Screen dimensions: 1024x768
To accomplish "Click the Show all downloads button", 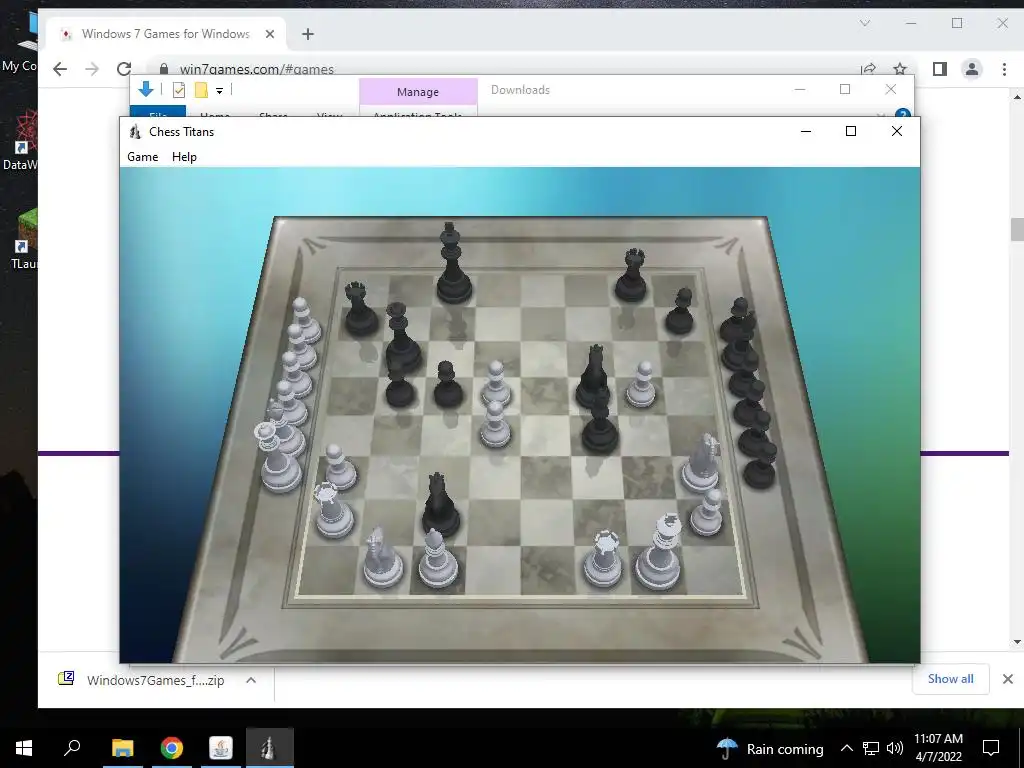I will pos(950,679).
